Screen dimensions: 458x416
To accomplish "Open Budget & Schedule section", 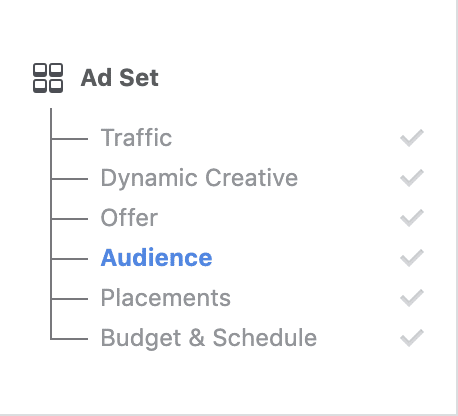I will pyautogui.click(x=209, y=338).
